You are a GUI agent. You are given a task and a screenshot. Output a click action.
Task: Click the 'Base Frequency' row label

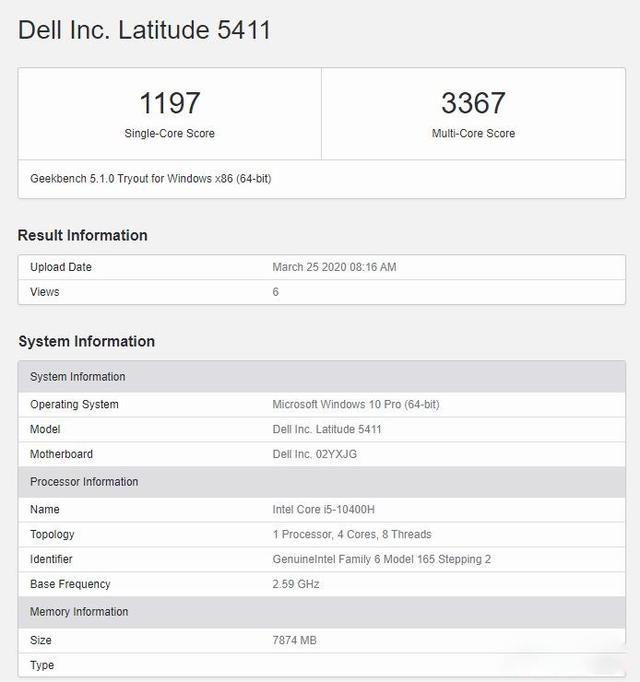pyautogui.click(x=70, y=584)
